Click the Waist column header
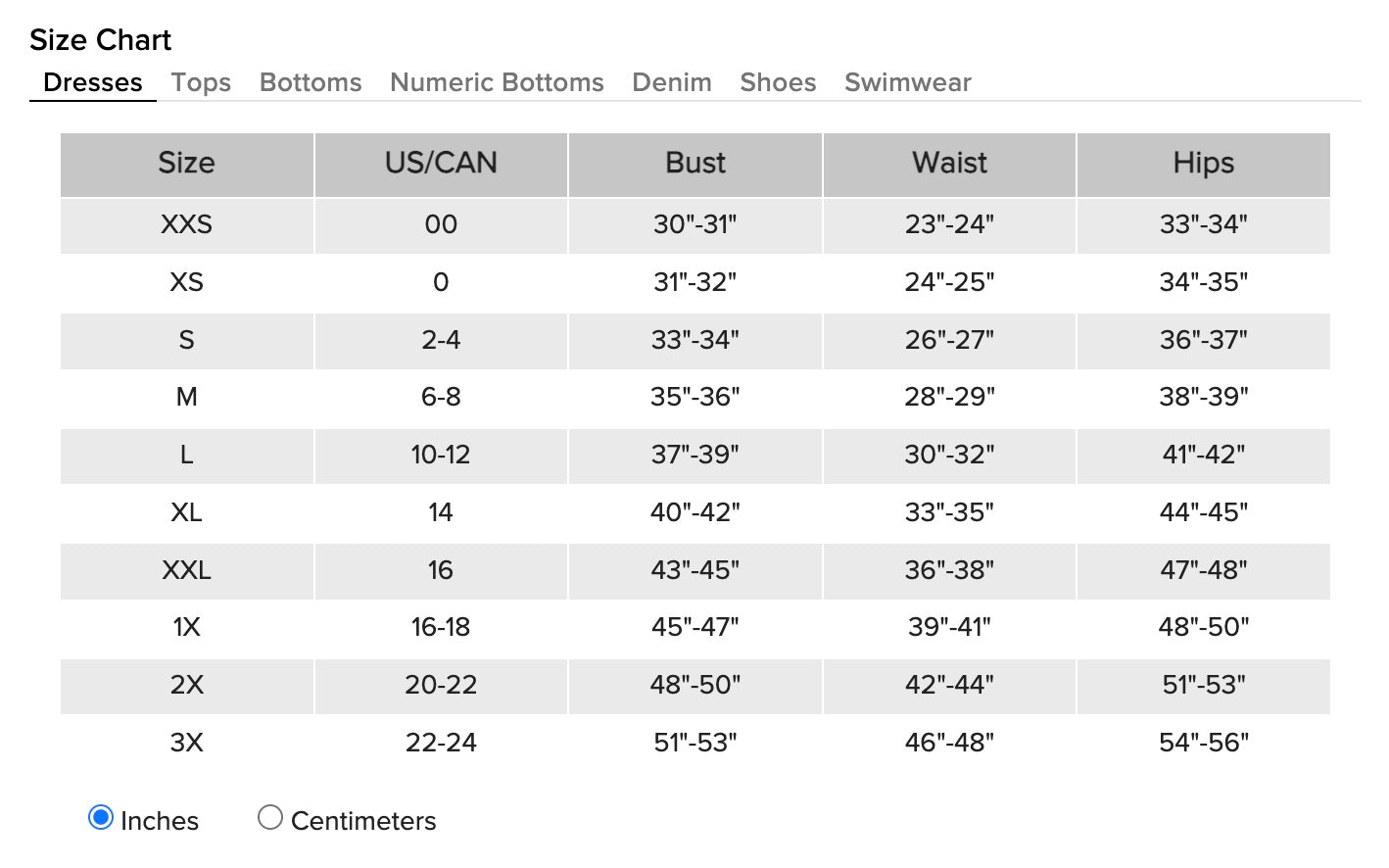 [949, 164]
